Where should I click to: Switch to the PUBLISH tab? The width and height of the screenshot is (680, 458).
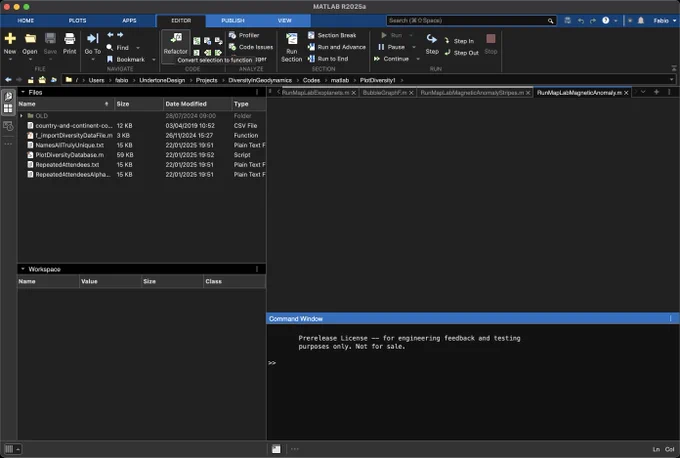[233, 20]
